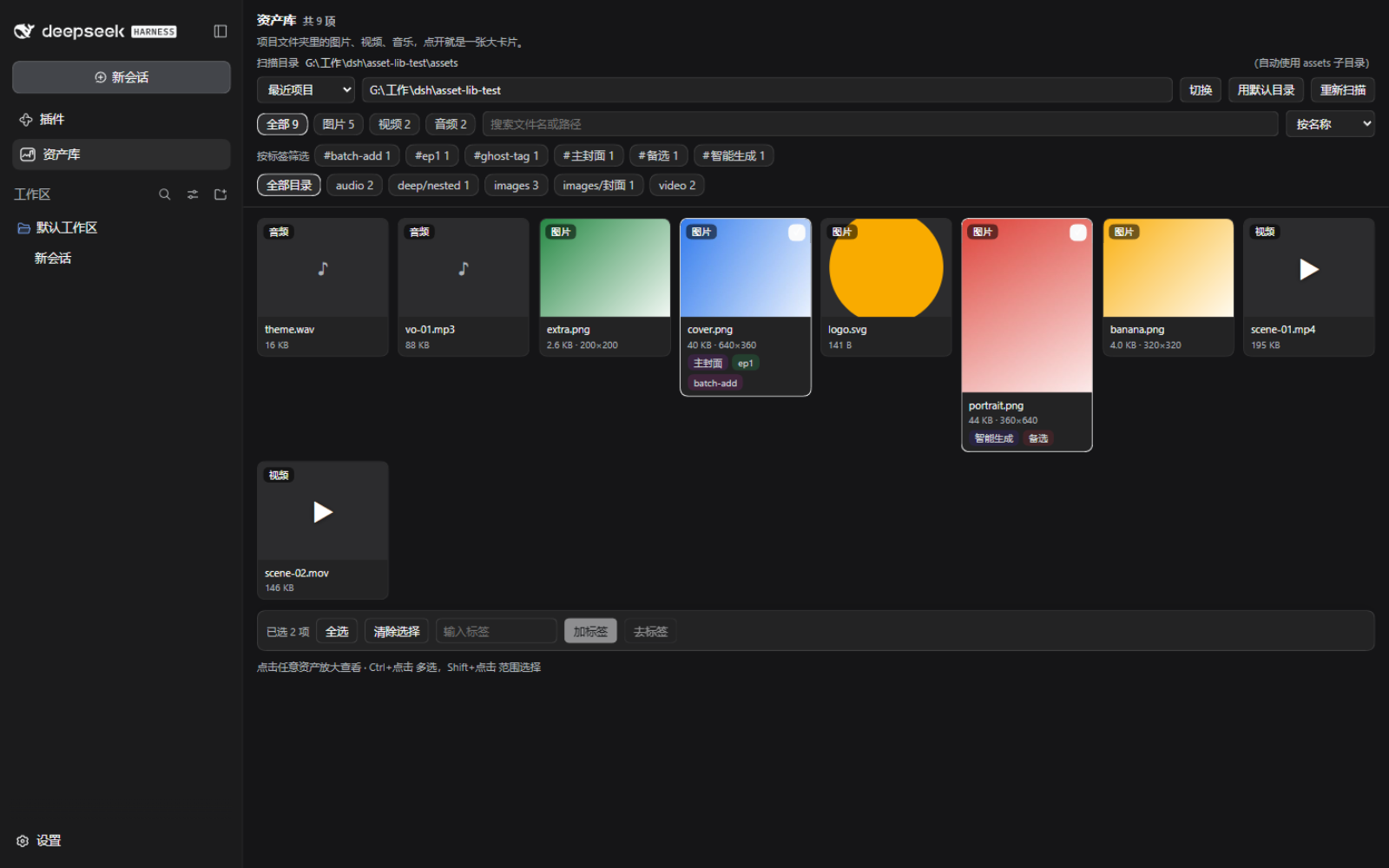This screenshot has width=1389, height=868.
Task: Switch to the Audio 2 filter tab
Action: (x=451, y=124)
